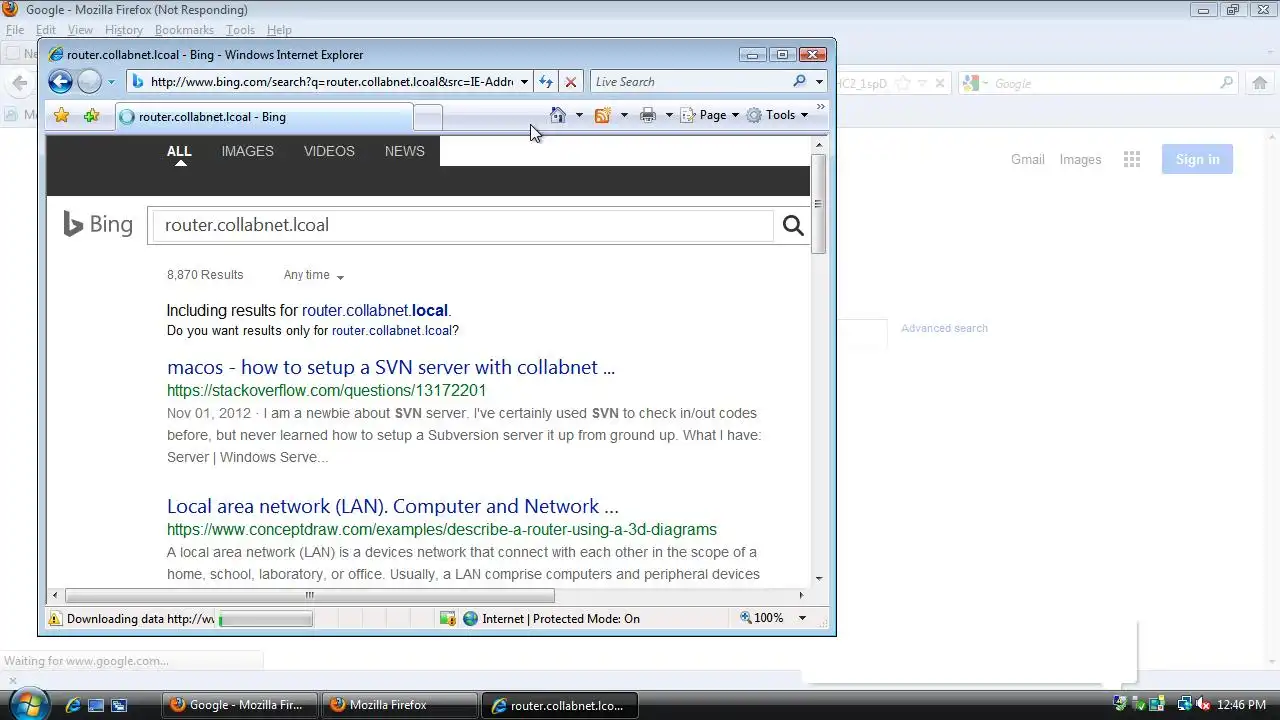Click the horizontal scrollbar right arrow
1280x720 pixels.
[x=801, y=595]
